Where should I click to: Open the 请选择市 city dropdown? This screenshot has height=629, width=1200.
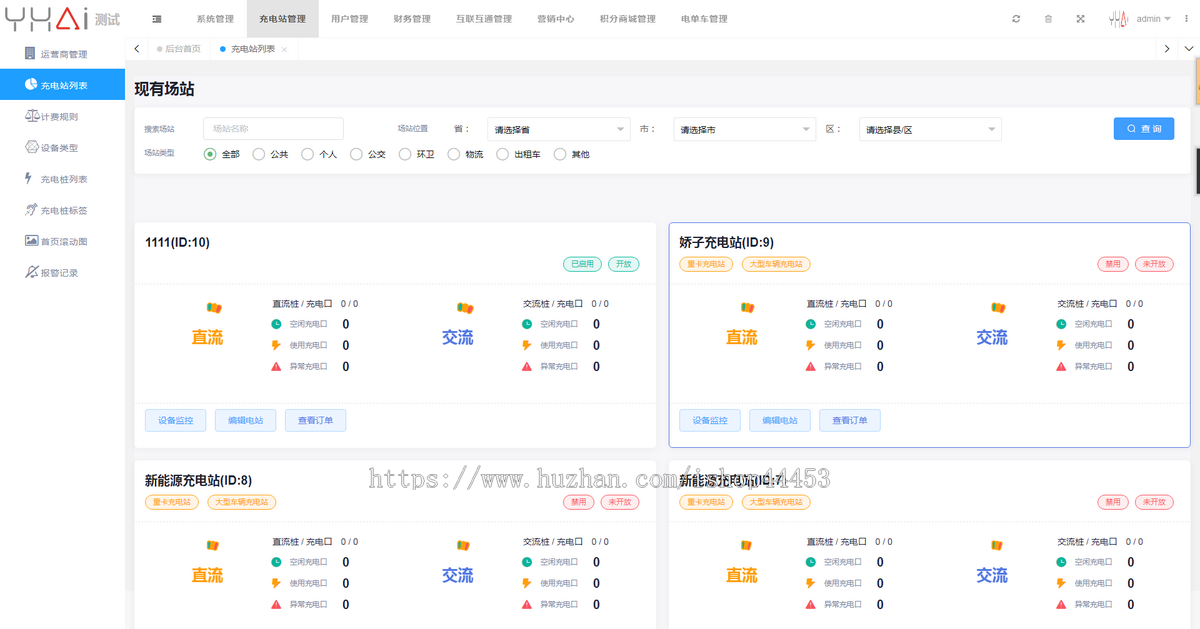[744, 129]
